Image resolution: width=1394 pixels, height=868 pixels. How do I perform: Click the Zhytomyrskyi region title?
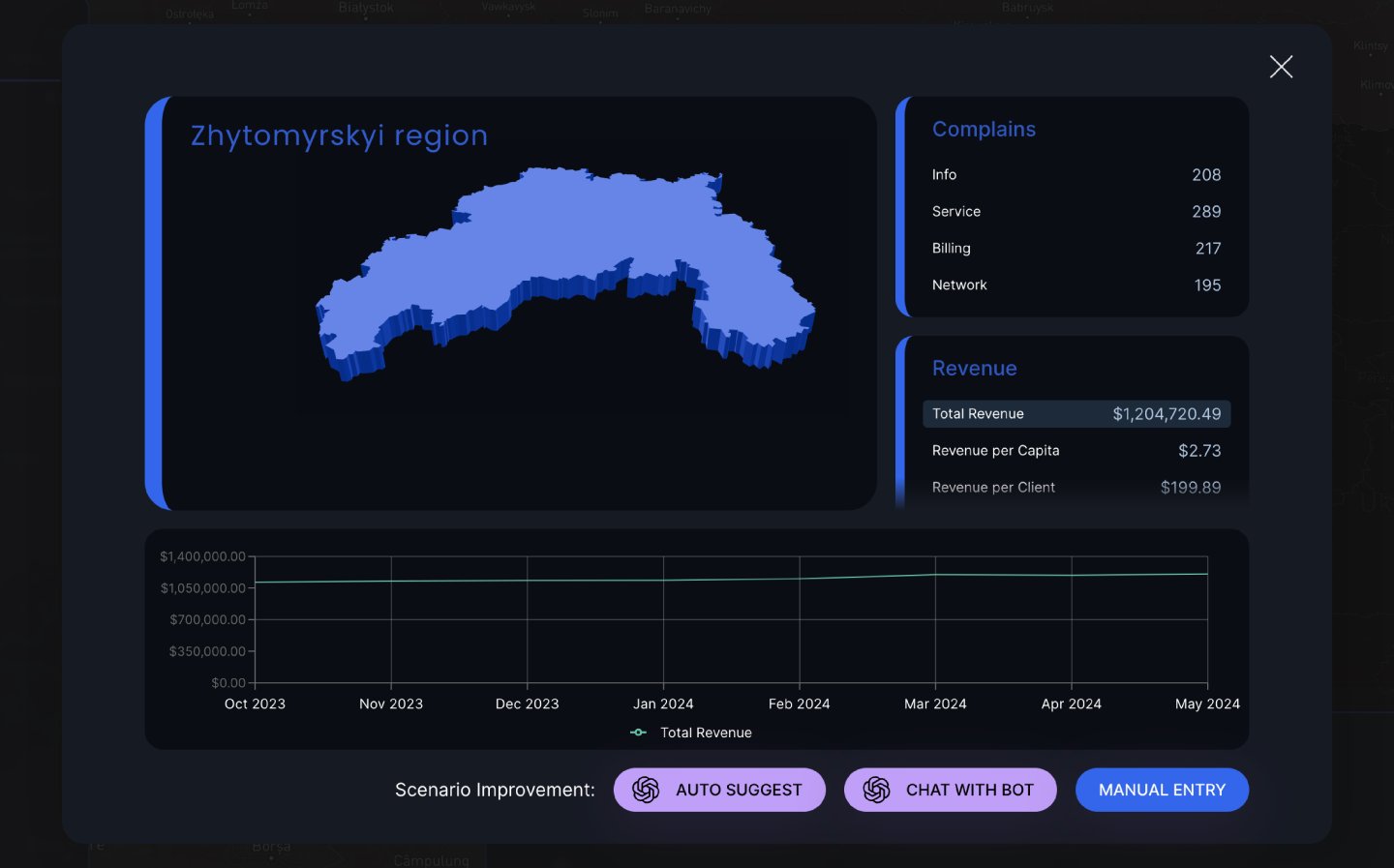(x=339, y=135)
